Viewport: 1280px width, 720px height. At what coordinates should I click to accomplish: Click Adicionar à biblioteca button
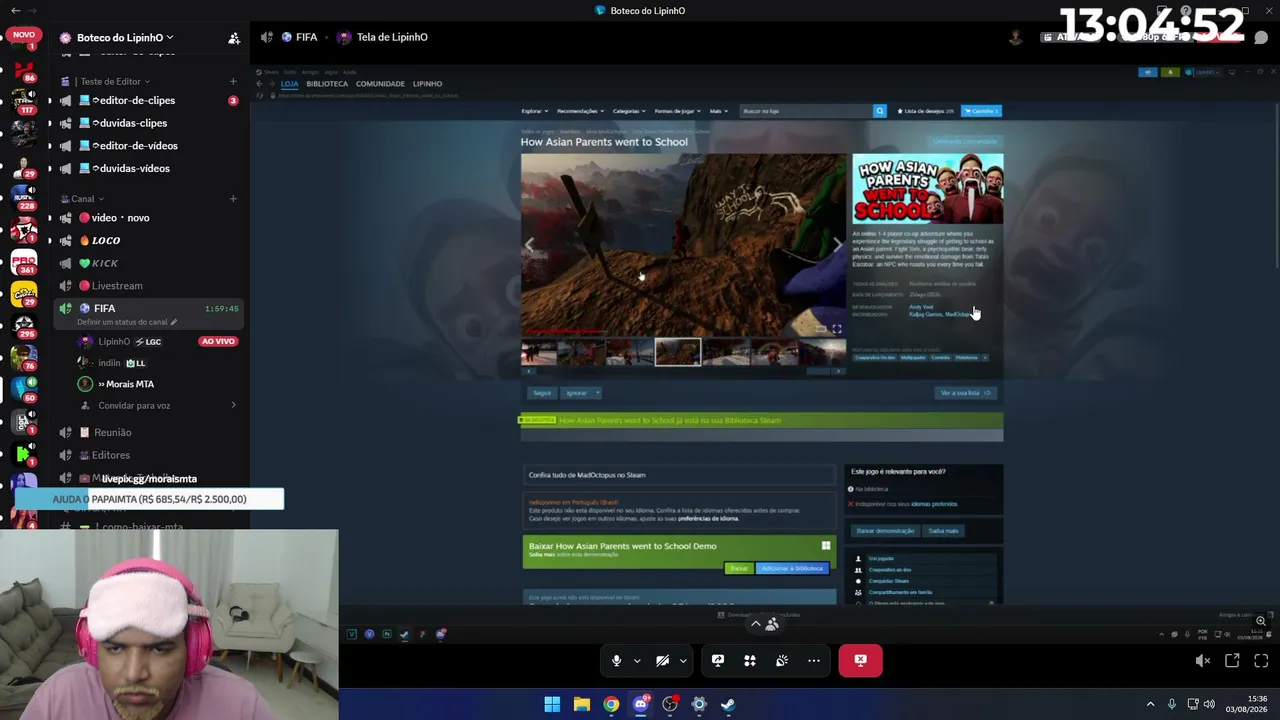click(792, 568)
